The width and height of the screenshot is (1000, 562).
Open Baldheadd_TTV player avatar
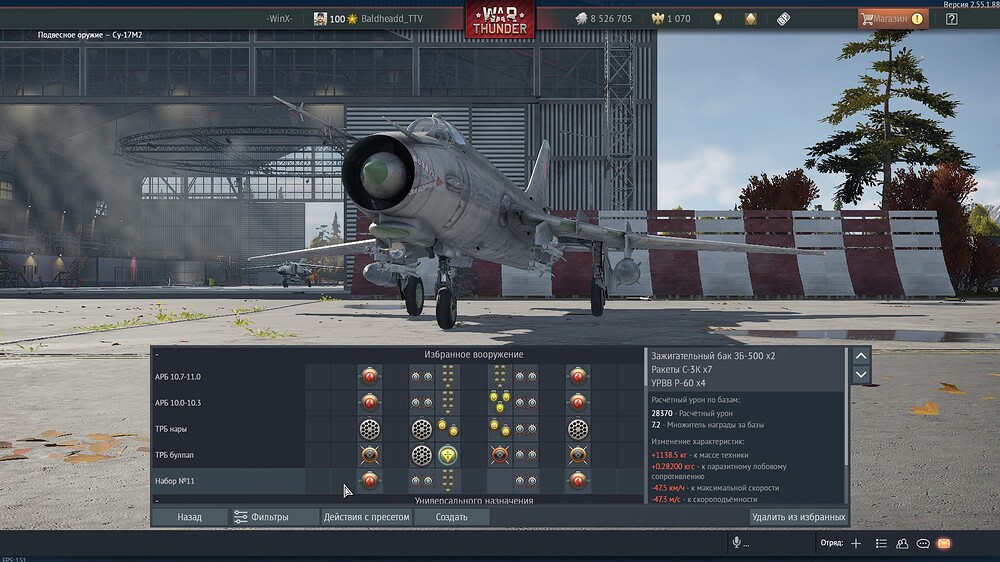320,18
